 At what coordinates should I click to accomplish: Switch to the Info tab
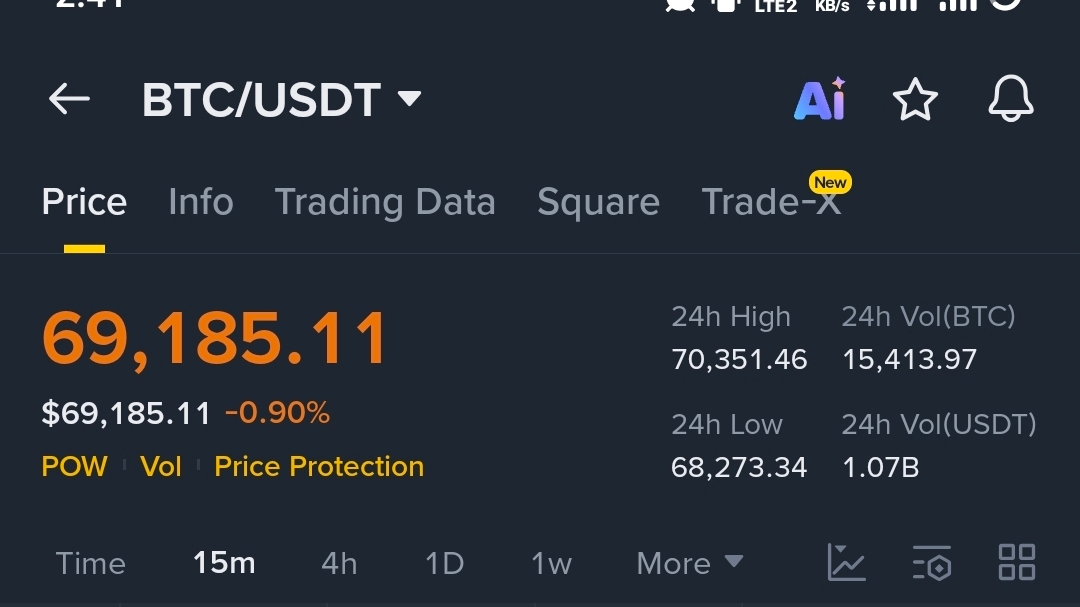coord(200,202)
